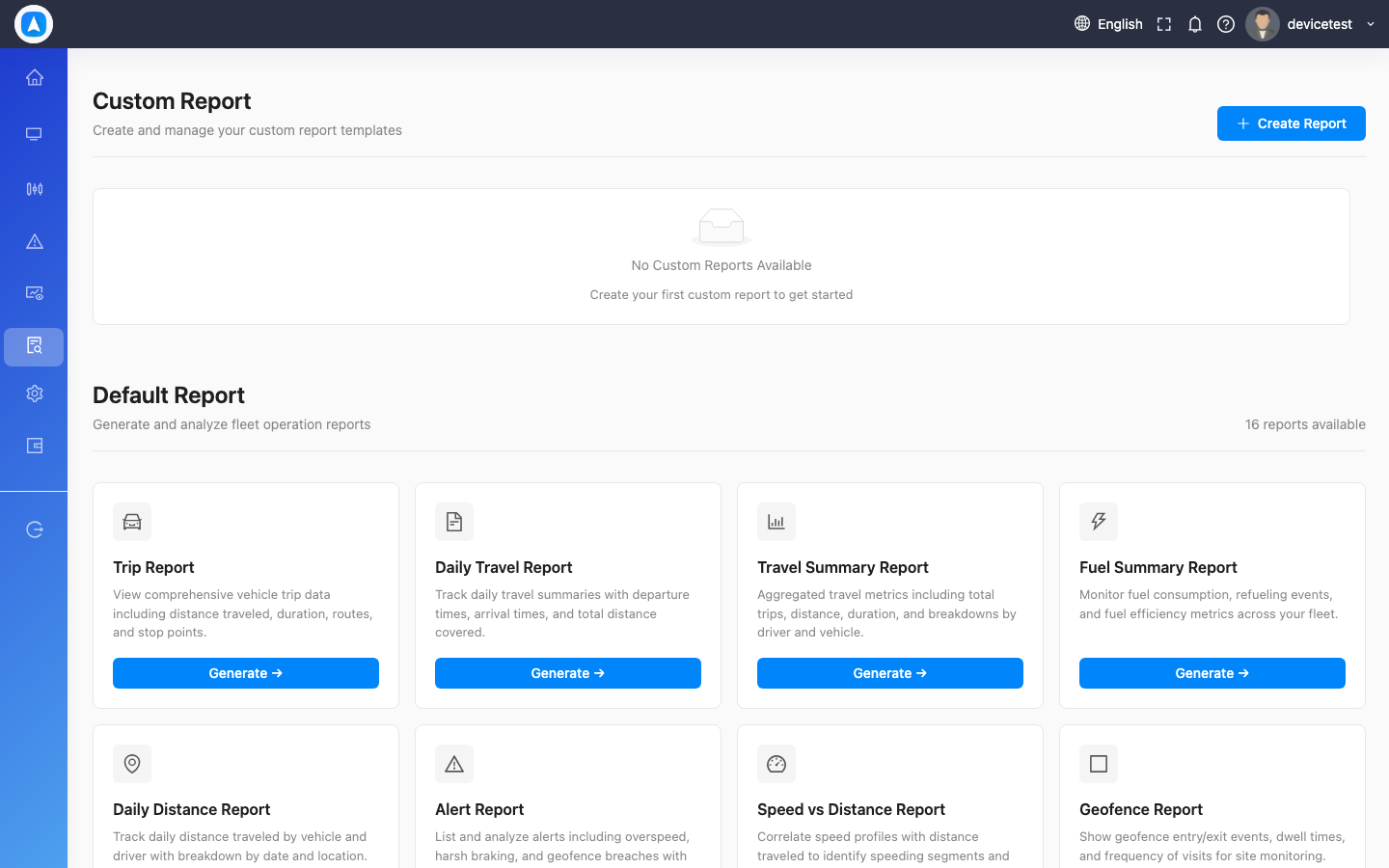Click 'Create your first custom report' text
The width and height of the screenshot is (1389, 868).
tap(722, 295)
